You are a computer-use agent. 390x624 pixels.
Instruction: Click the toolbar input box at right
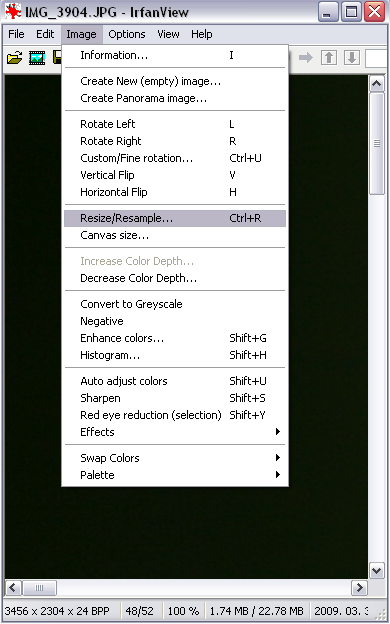376,58
